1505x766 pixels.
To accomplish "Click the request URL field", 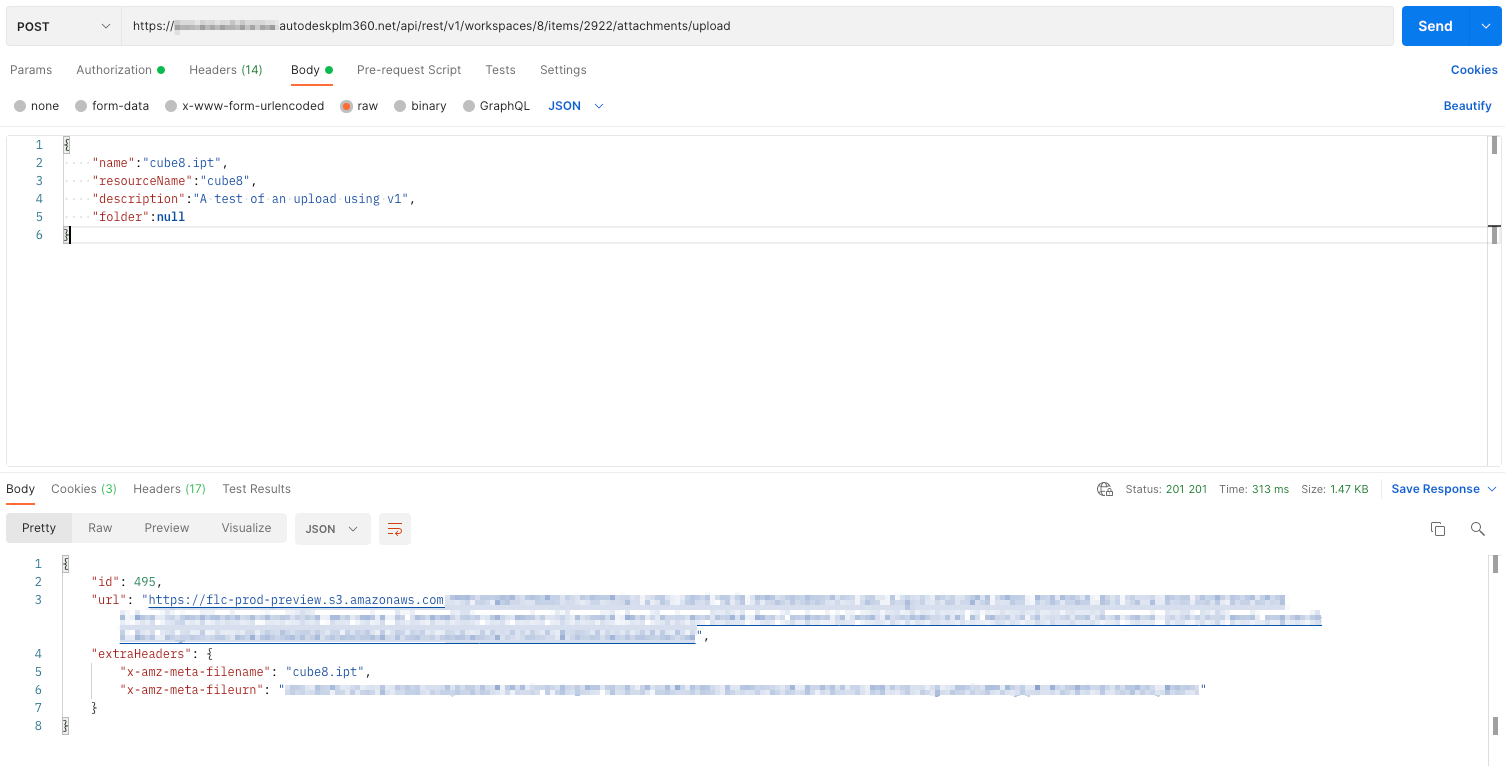I will (757, 26).
